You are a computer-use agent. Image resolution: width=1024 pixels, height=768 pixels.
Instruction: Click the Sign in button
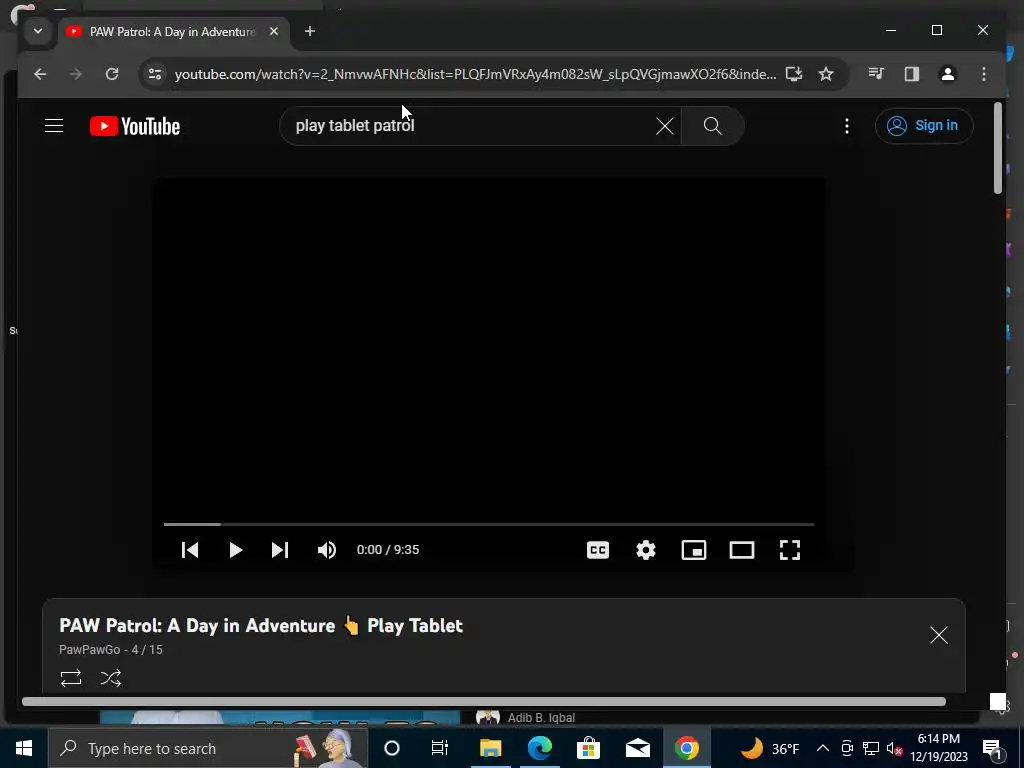tap(924, 125)
